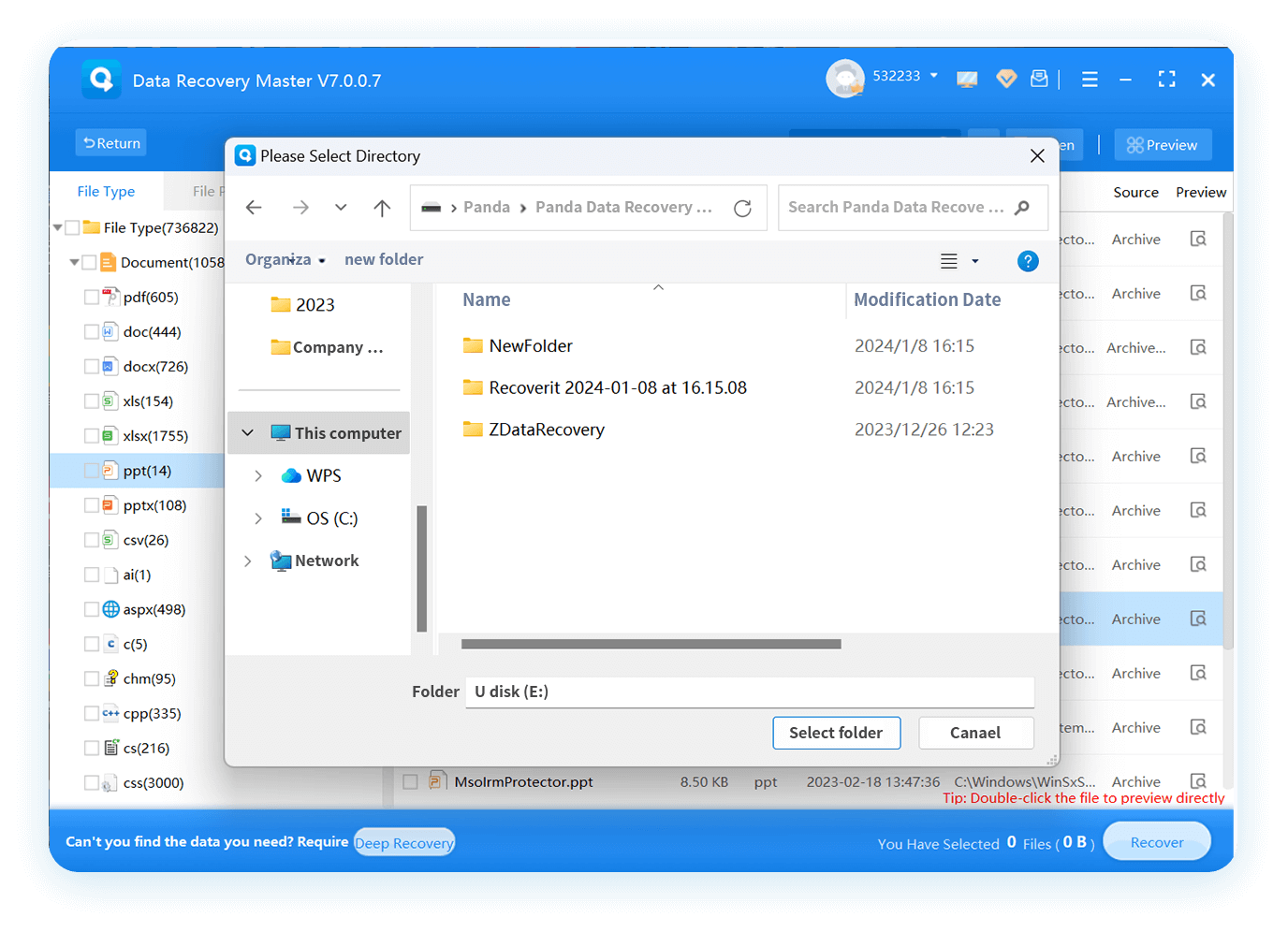Open the dialog help question icon
This screenshot has width=1288, height=932.
pos(1028,261)
